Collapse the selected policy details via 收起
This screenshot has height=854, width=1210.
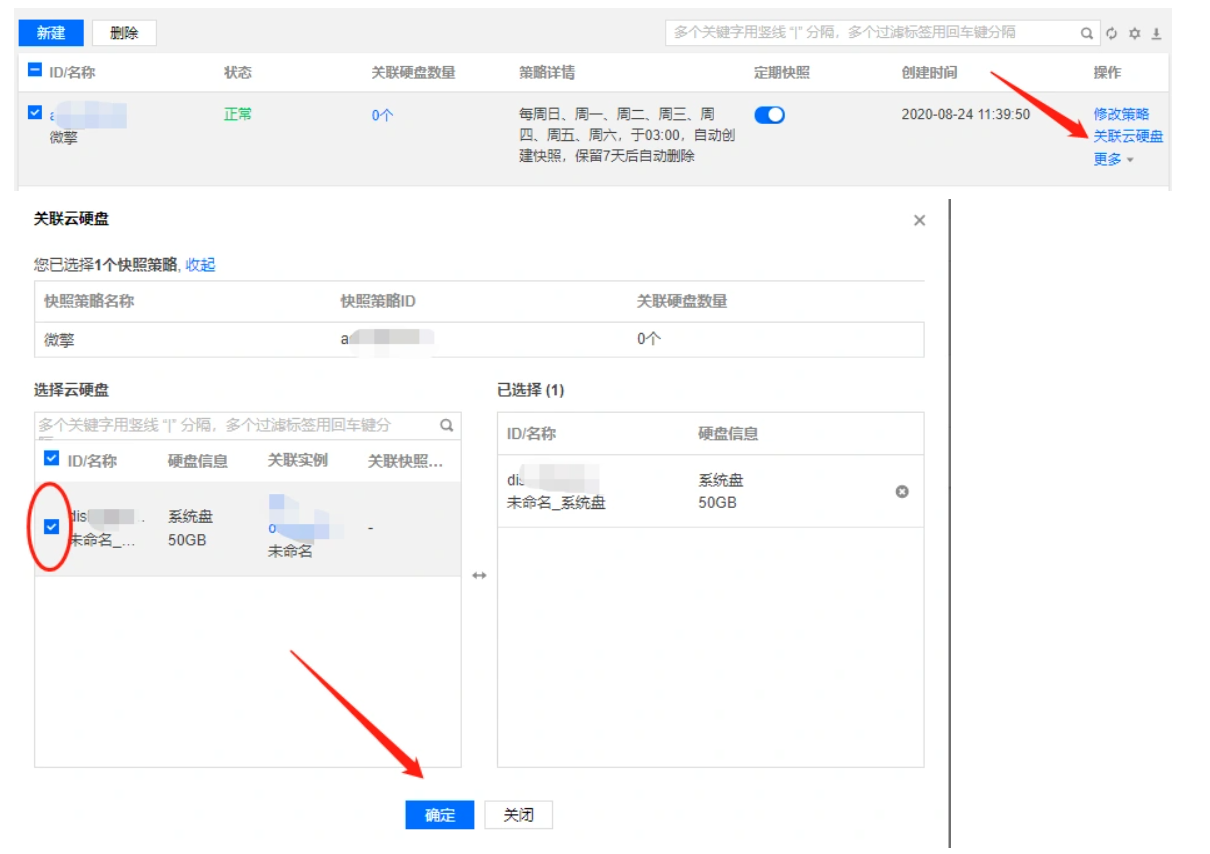(x=200, y=265)
